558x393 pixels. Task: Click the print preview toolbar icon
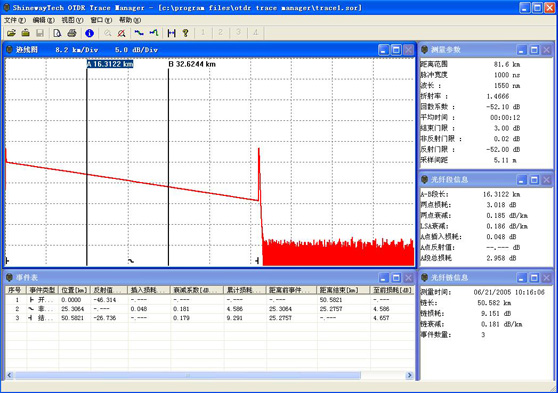pyautogui.click(x=57, y=33)
